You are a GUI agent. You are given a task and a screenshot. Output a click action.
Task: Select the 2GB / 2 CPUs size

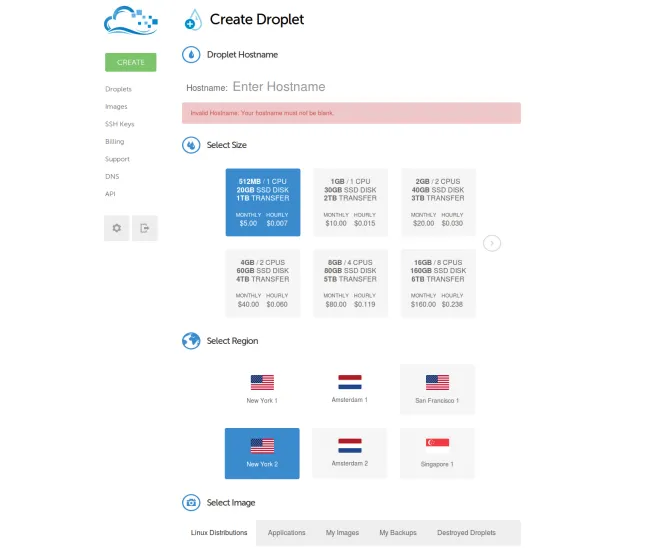coord(438,202)
